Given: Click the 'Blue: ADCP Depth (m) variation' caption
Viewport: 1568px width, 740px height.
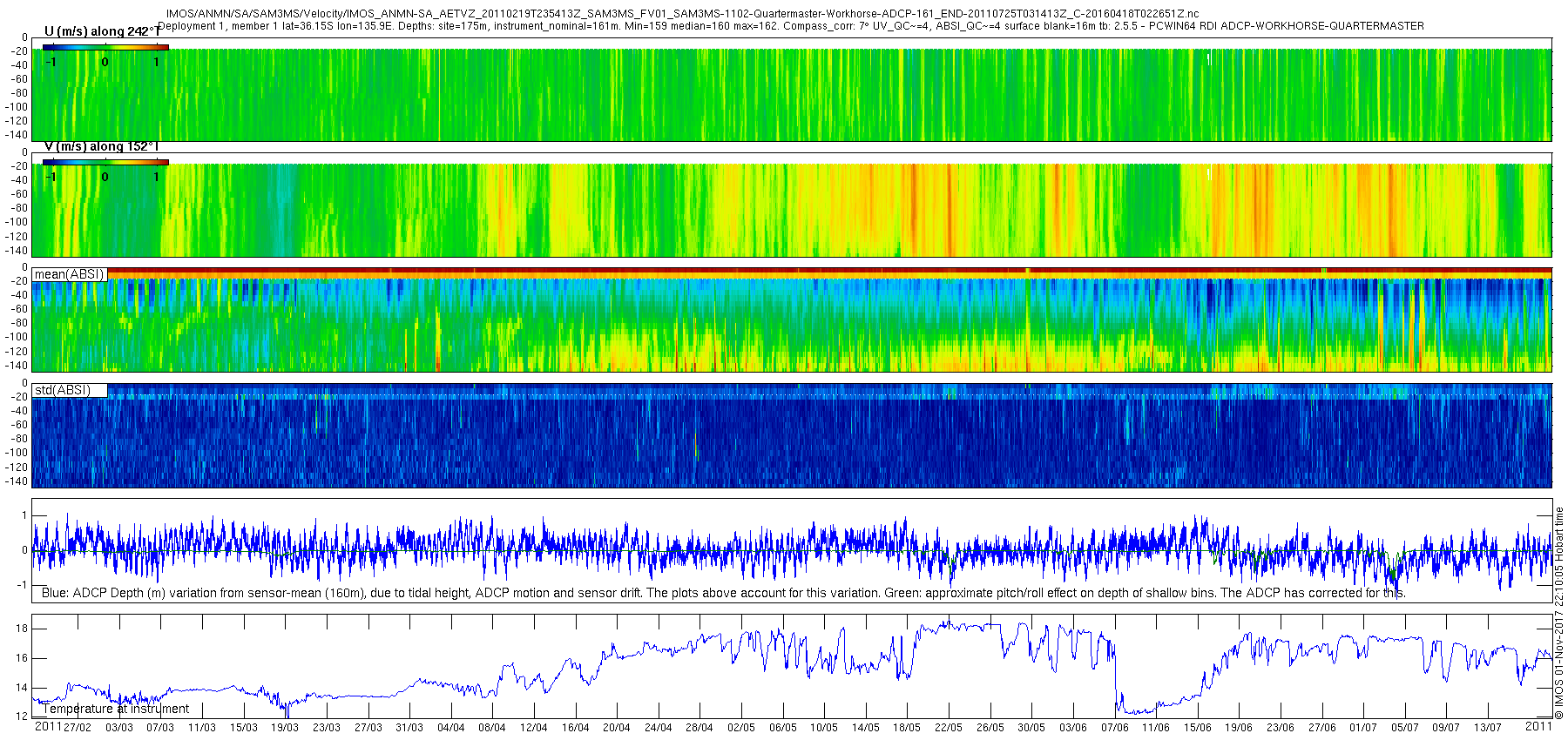Looking at the screenshot, I should (723, 593).
